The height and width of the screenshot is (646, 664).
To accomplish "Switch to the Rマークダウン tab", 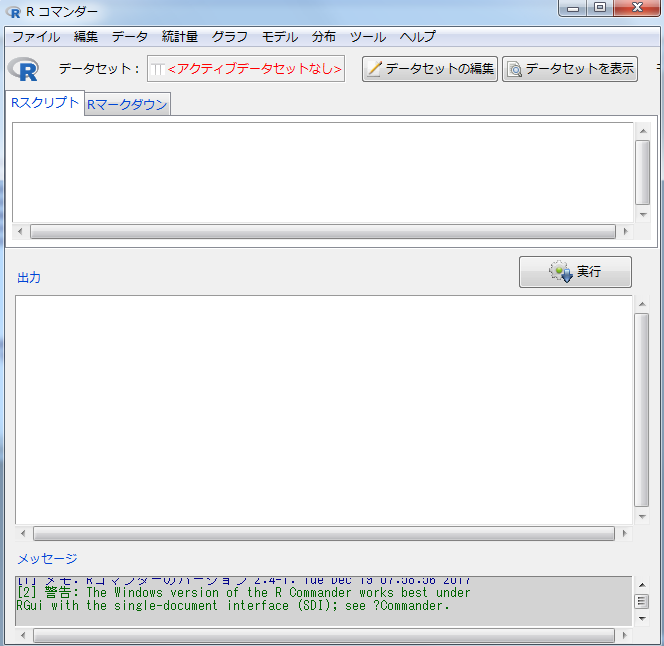I will pos(127,104).
